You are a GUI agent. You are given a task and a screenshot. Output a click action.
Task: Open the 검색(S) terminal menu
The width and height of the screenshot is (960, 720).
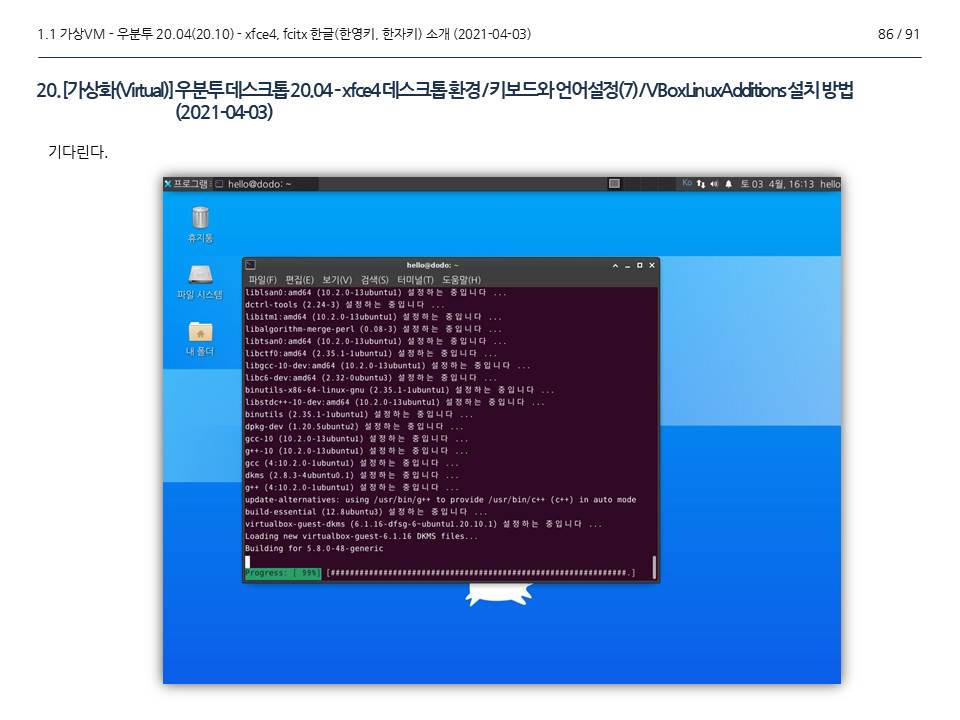click(x=374, y=279)
